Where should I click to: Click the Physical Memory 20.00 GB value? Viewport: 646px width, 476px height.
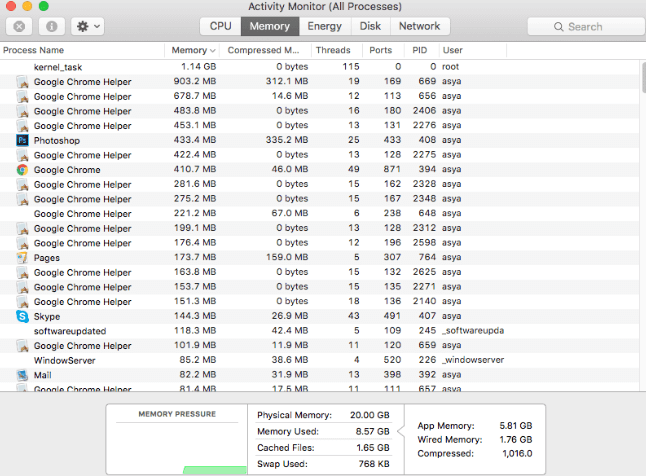tap(370, 415)
